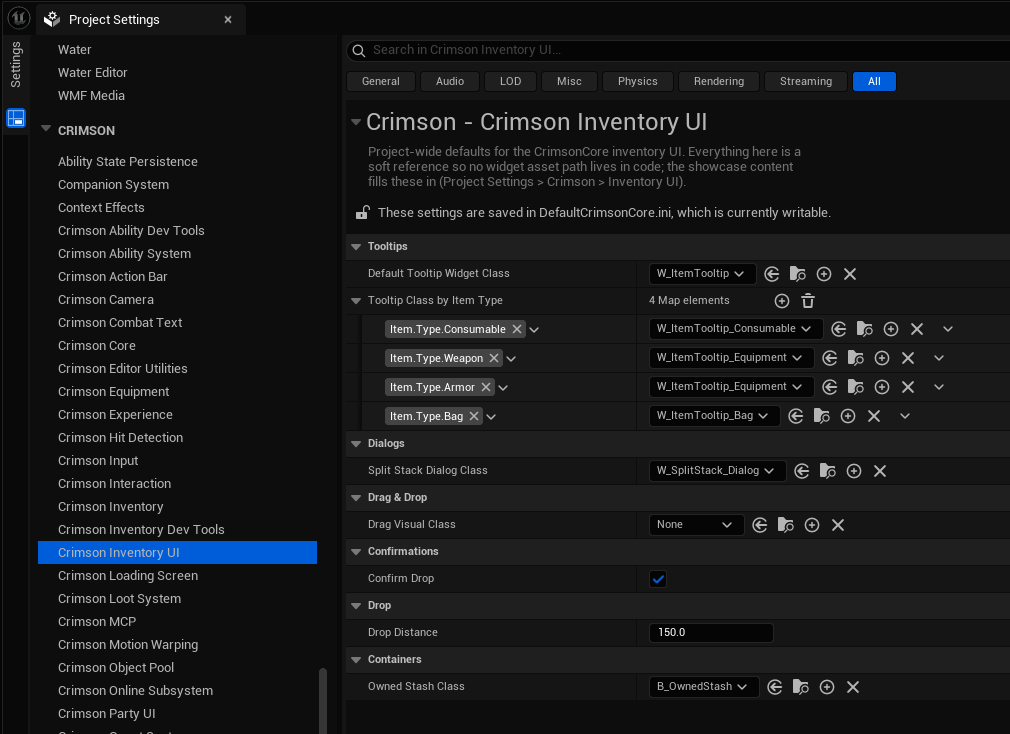Click the settings category list scrollbar
The image size is (1010, 734).
(323, 701)
